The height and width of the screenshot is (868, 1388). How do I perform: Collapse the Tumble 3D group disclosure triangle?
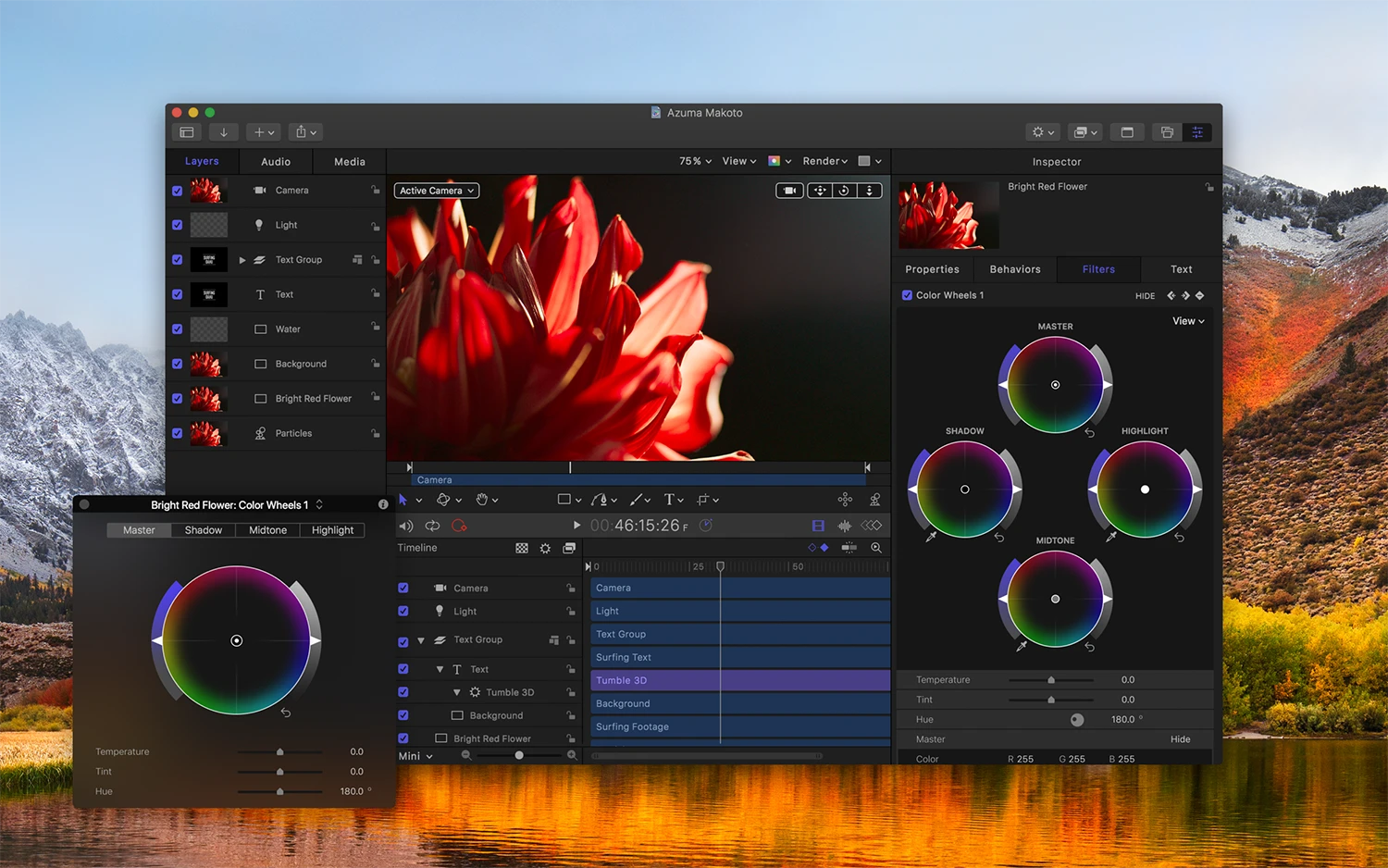(457, 691)
